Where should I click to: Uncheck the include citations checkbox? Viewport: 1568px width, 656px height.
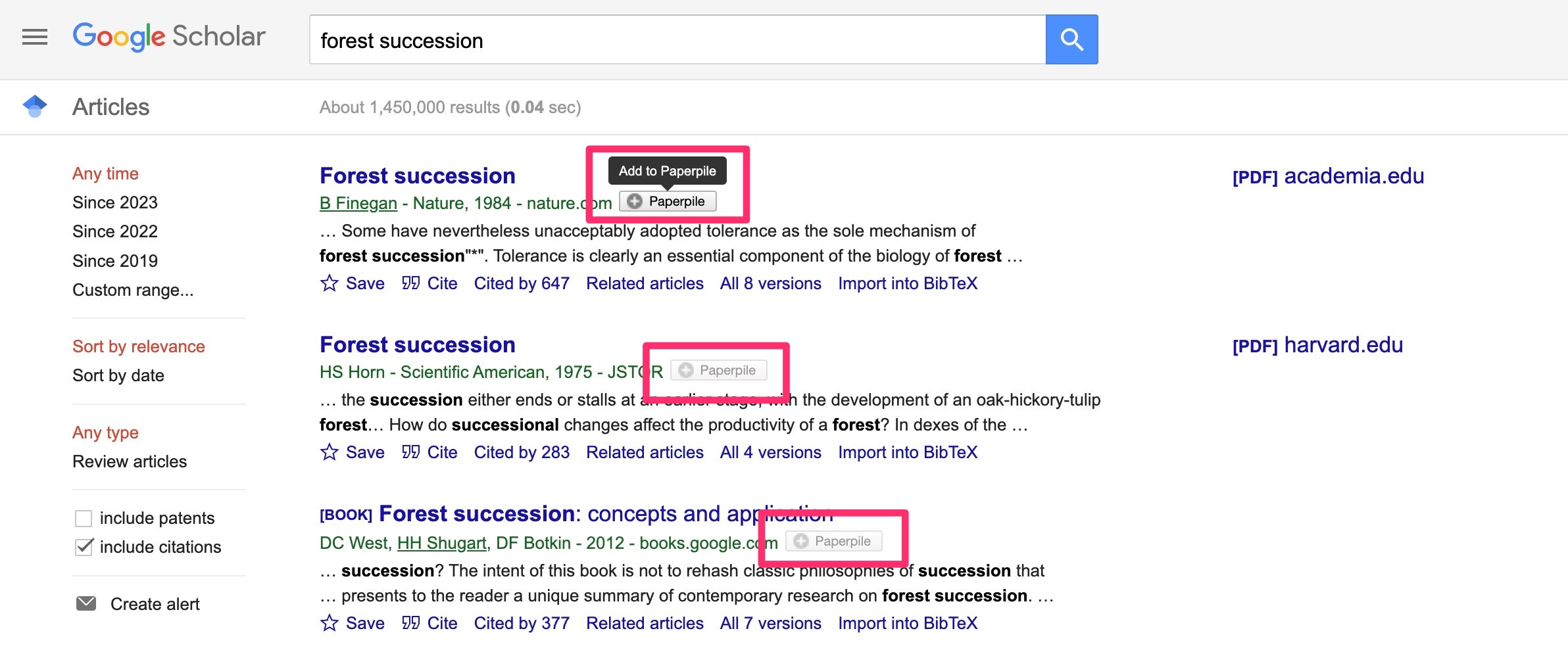(84, 547)
